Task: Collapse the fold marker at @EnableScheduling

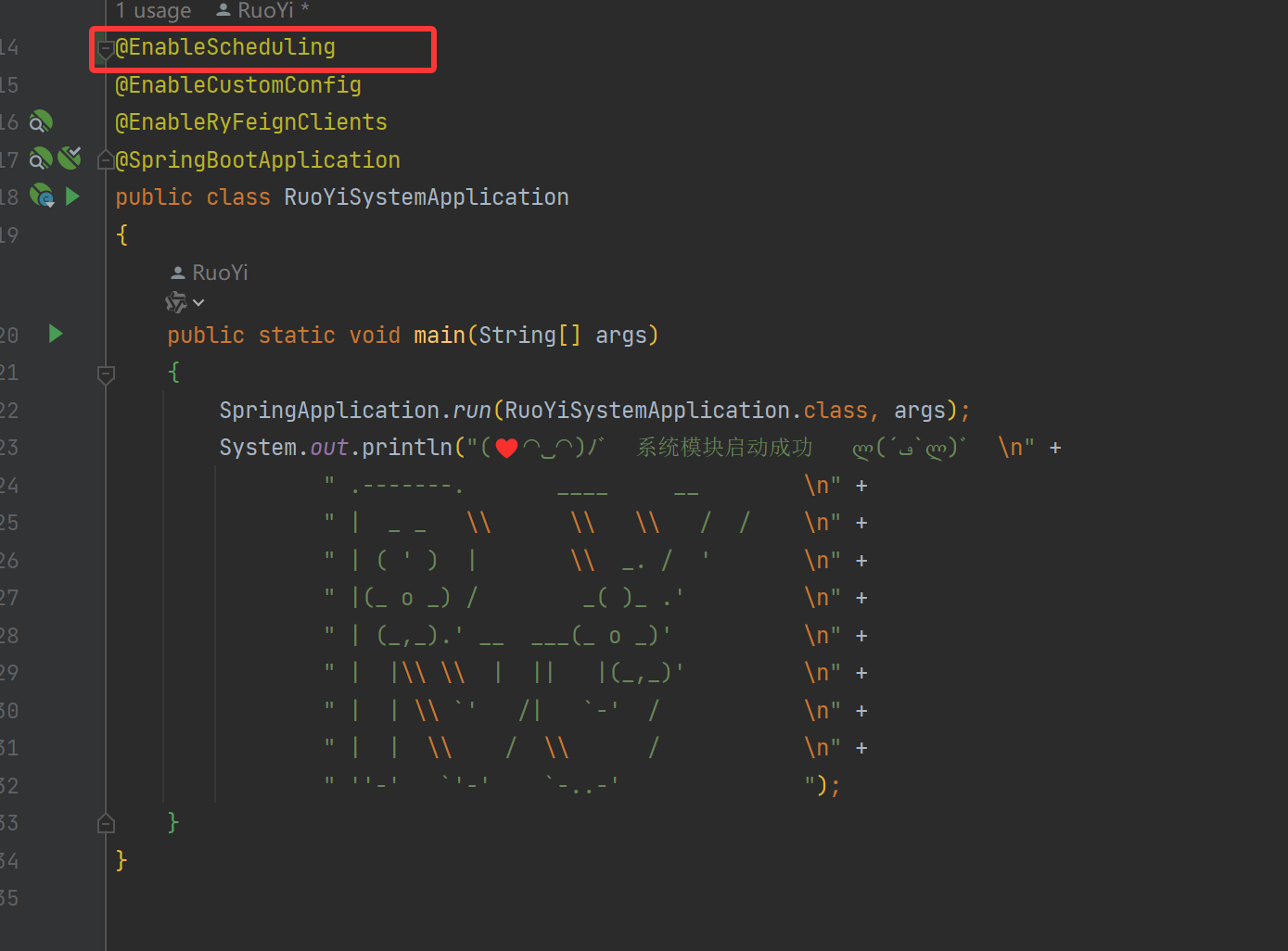Action: (x=106, y=48)
